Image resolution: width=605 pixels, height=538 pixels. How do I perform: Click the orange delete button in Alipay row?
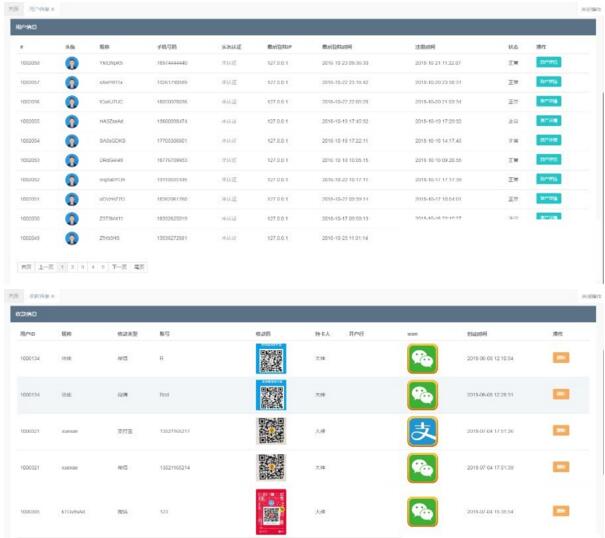pyautogui.click(x=560, y=432)
